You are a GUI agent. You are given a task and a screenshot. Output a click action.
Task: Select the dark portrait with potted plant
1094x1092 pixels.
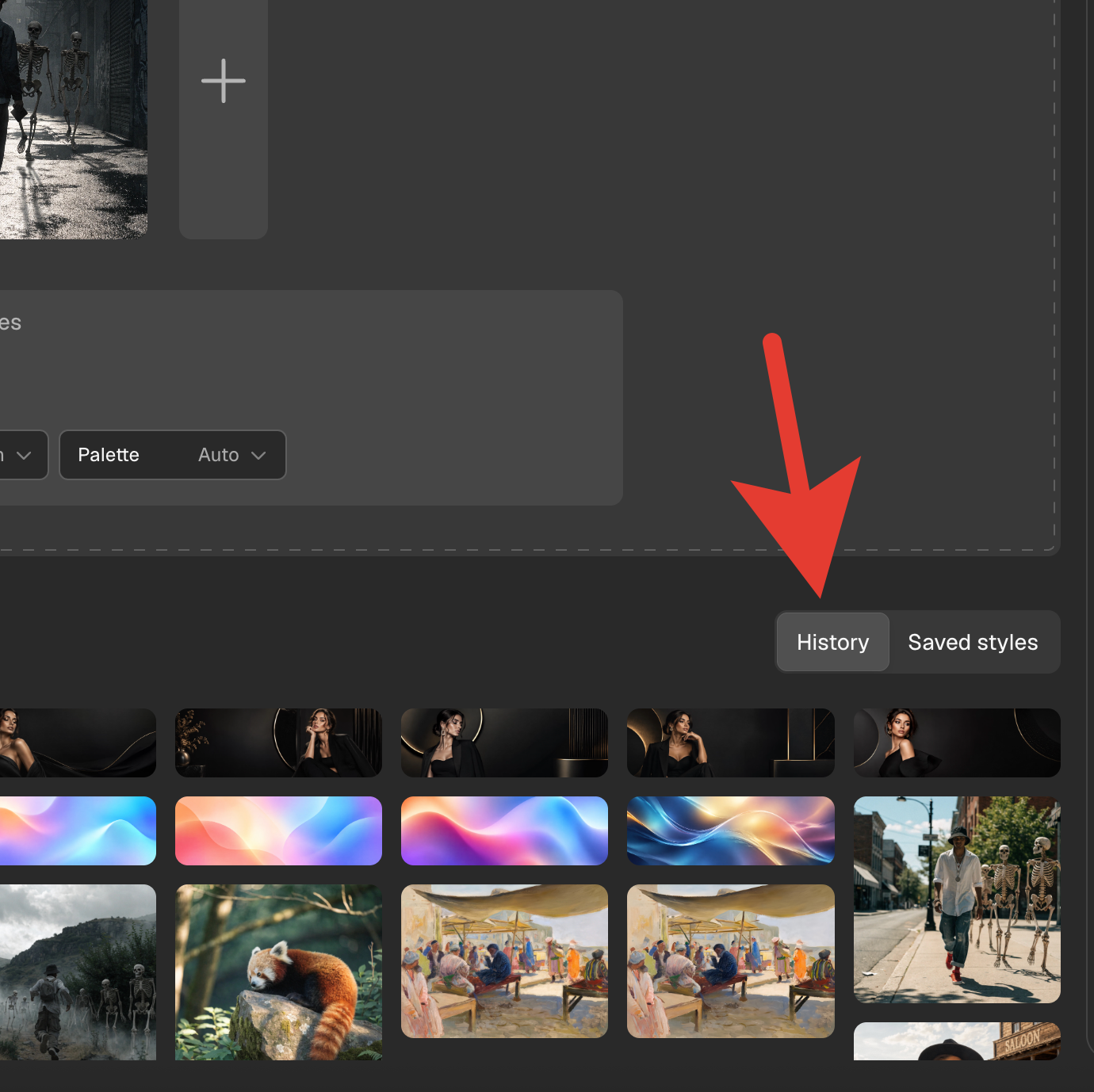pyautogui.click(x=278, y=743)
